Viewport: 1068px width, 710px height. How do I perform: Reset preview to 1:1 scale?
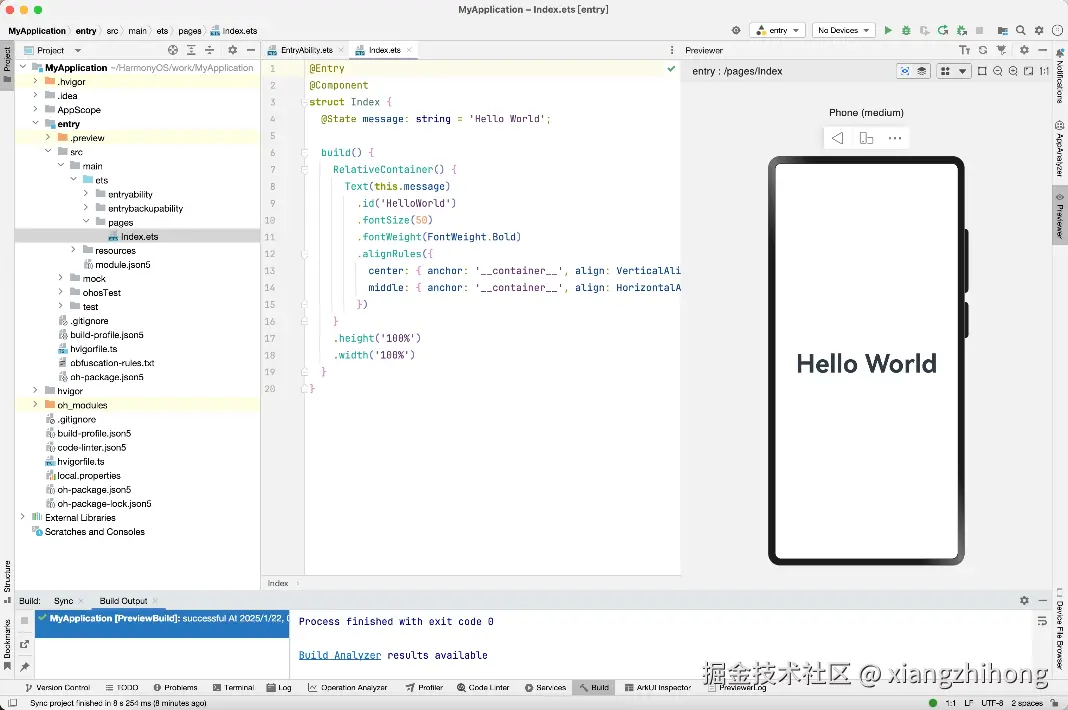coord(1044,71)
